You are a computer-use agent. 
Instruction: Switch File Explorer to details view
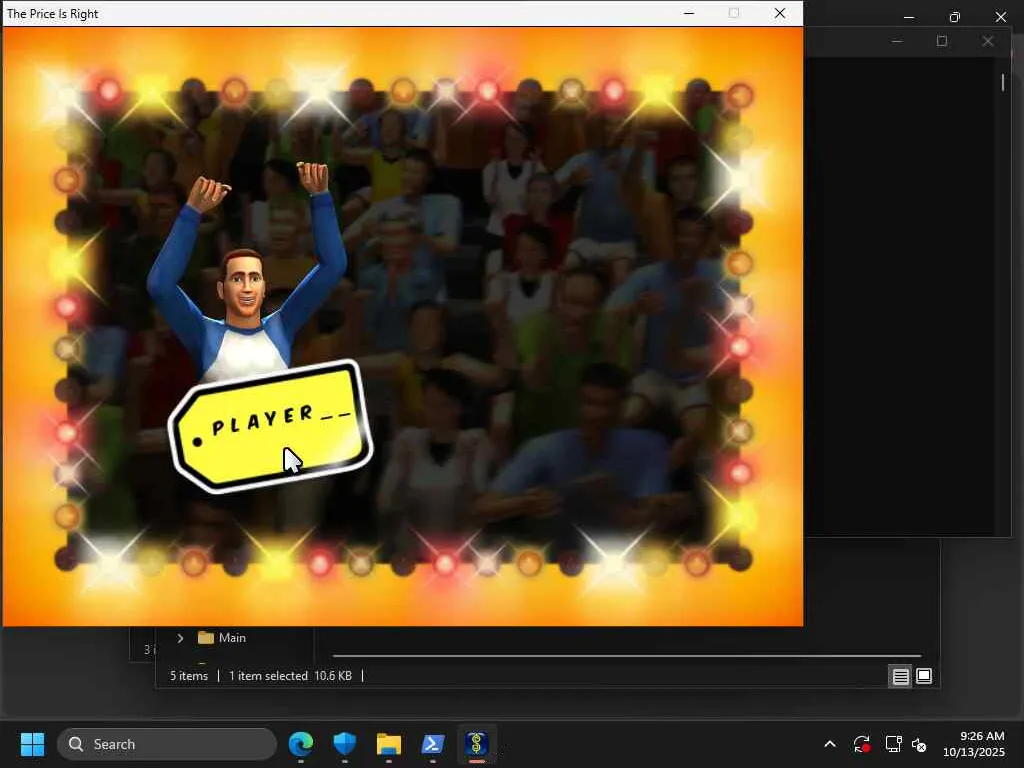901,677
